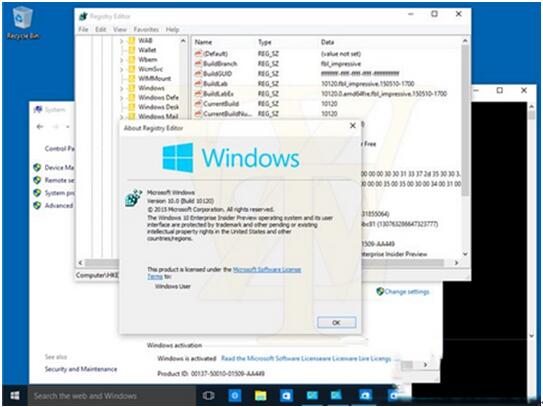Click the Registry Editor vertical scrollbar thumb
Screen dimensions: 543x407
tap(465, 120)
